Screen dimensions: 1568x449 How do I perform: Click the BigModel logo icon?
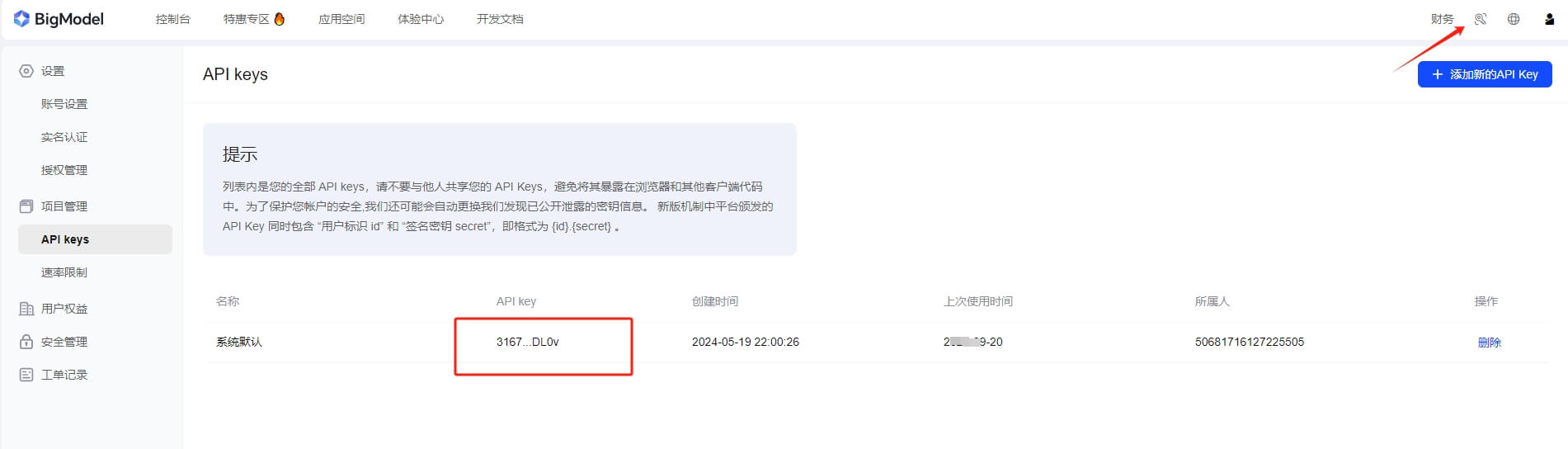pyautogui.click(x=21, y=18)
